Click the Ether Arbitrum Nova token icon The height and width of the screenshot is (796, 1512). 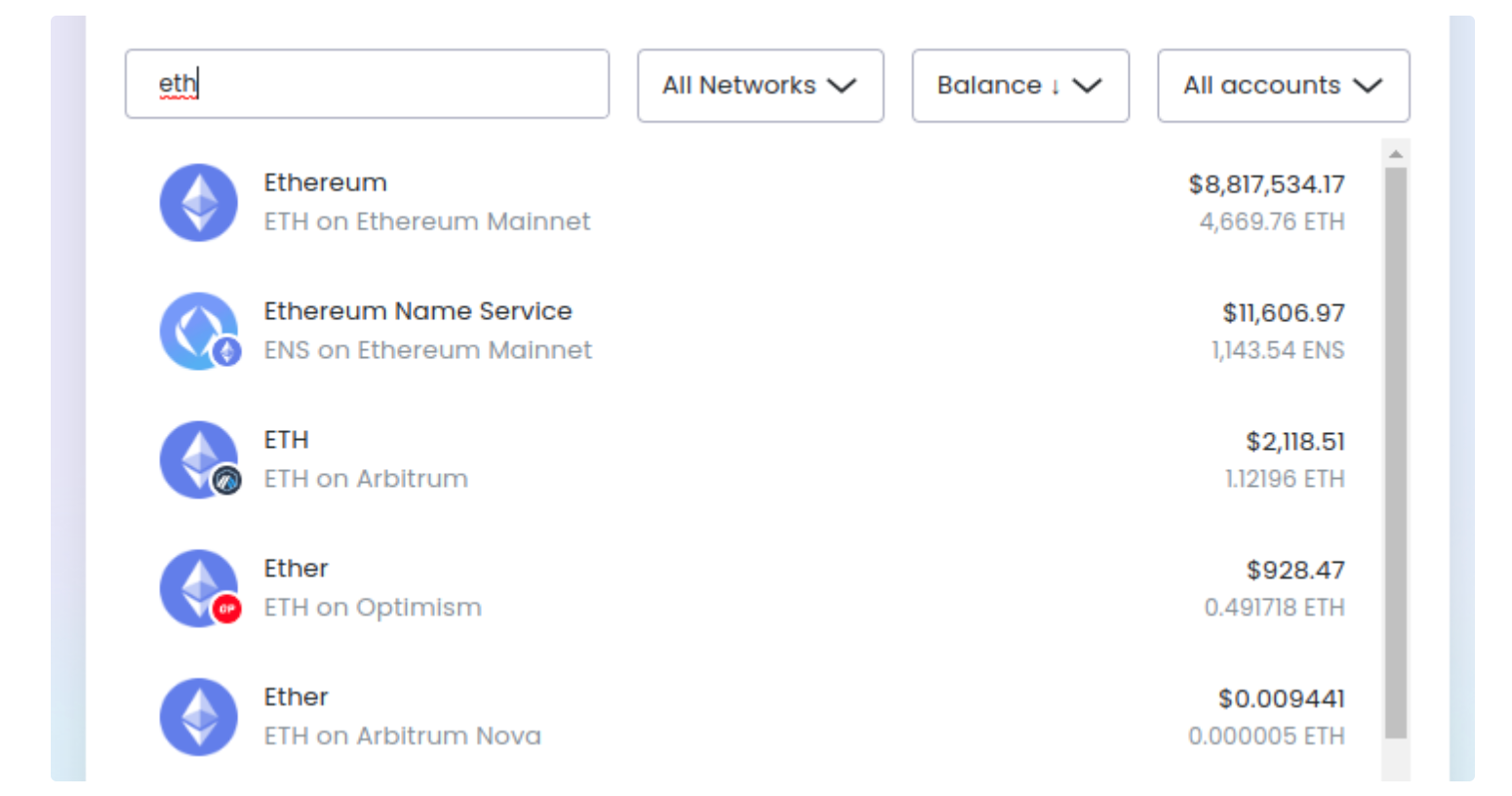coord(199,717)
